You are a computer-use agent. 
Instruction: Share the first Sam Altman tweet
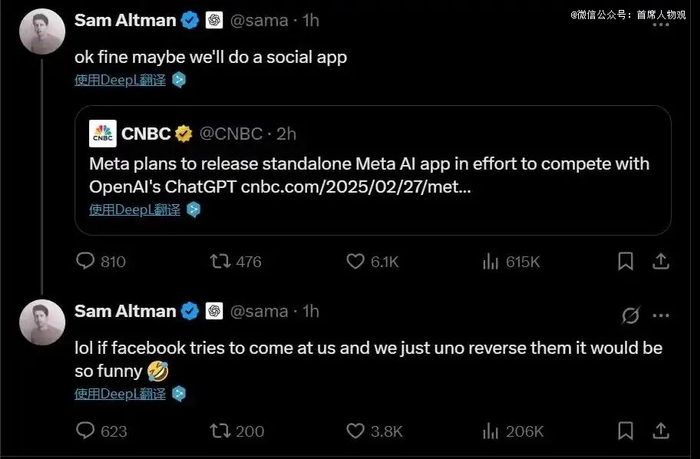(x=660, y=262)
